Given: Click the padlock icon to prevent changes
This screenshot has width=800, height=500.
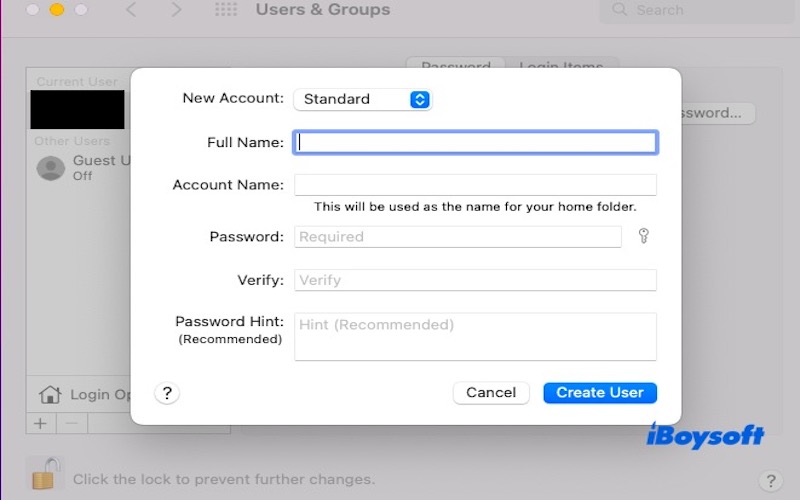Looking at the screenshot, I should 42,474.
